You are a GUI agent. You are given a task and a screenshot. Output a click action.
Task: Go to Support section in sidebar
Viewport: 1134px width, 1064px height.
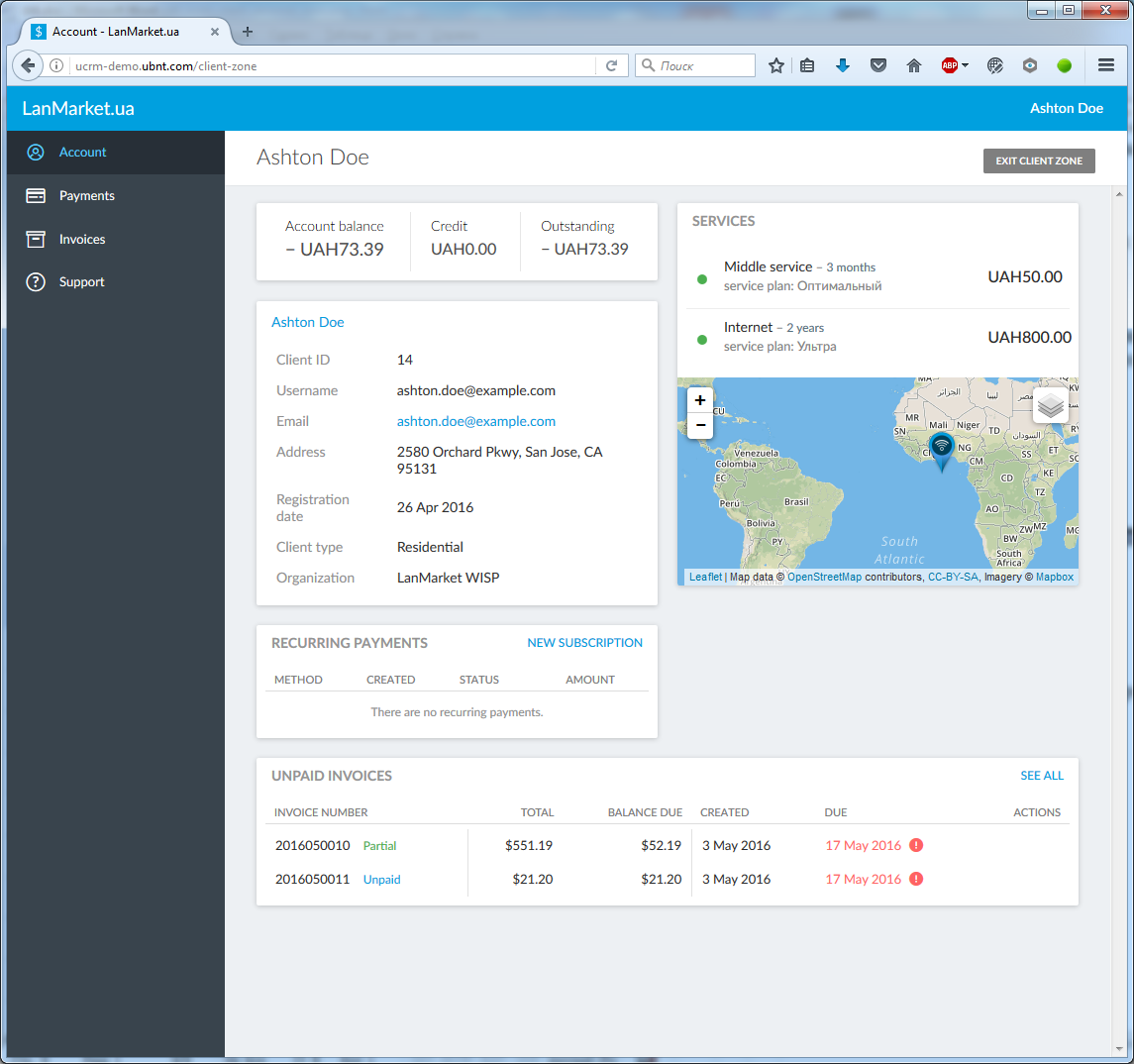(81, 282)
